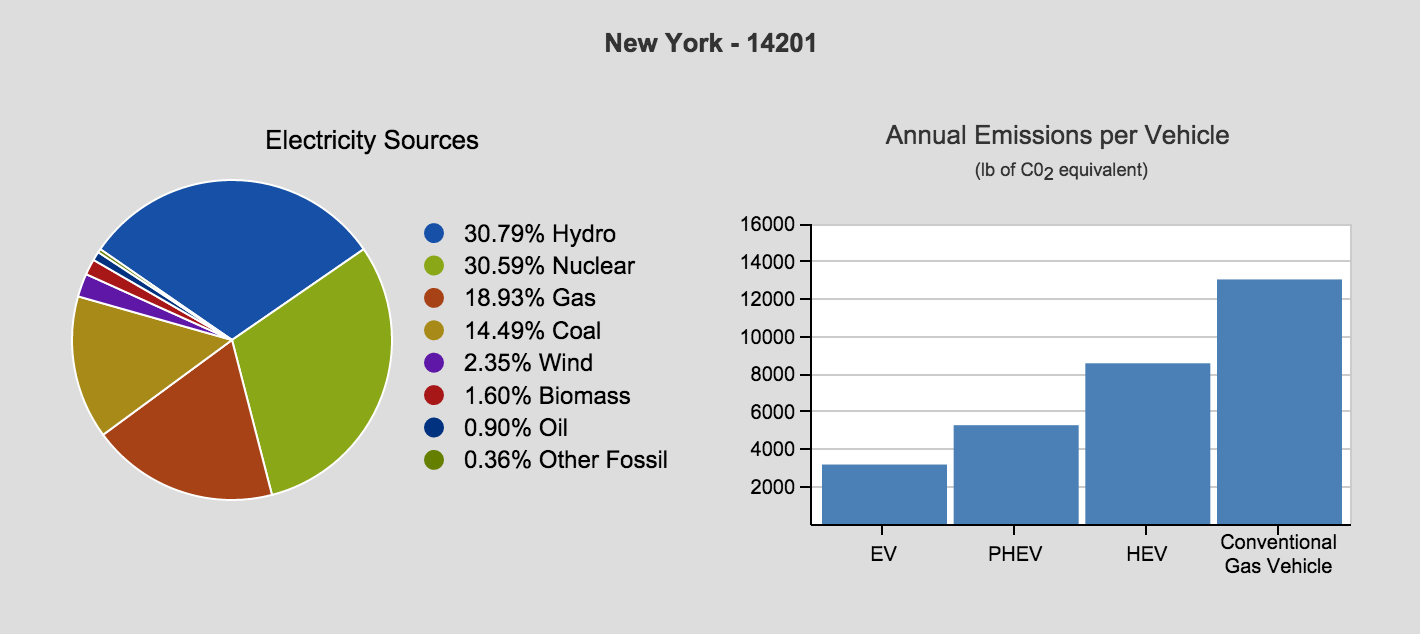
Task: Click the HEV emissions bar
Action: [x=1148, y=443]
